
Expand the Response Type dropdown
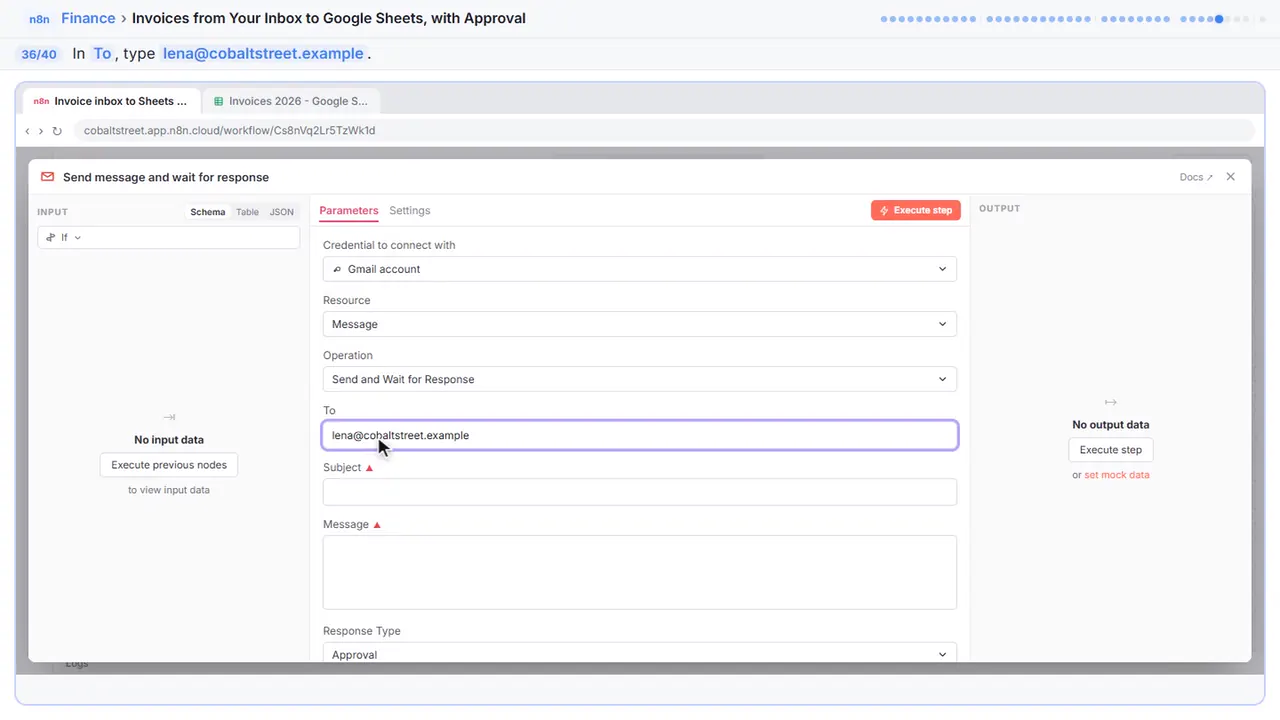640,654
